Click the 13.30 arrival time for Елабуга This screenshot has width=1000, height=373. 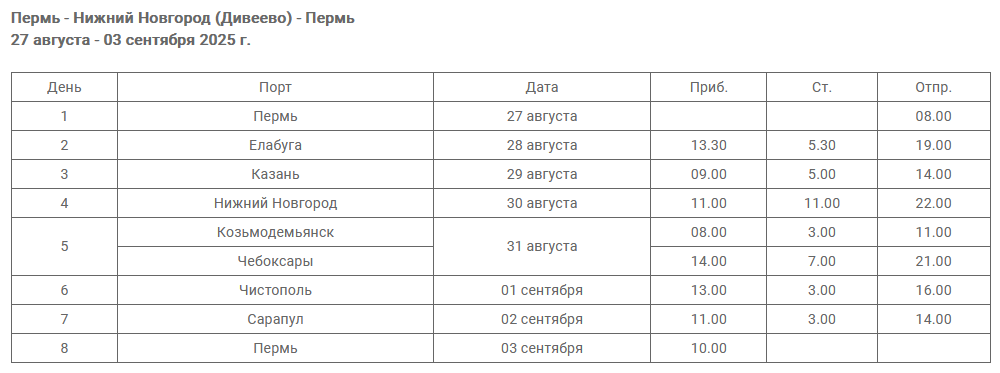click(x=709, y=145)
